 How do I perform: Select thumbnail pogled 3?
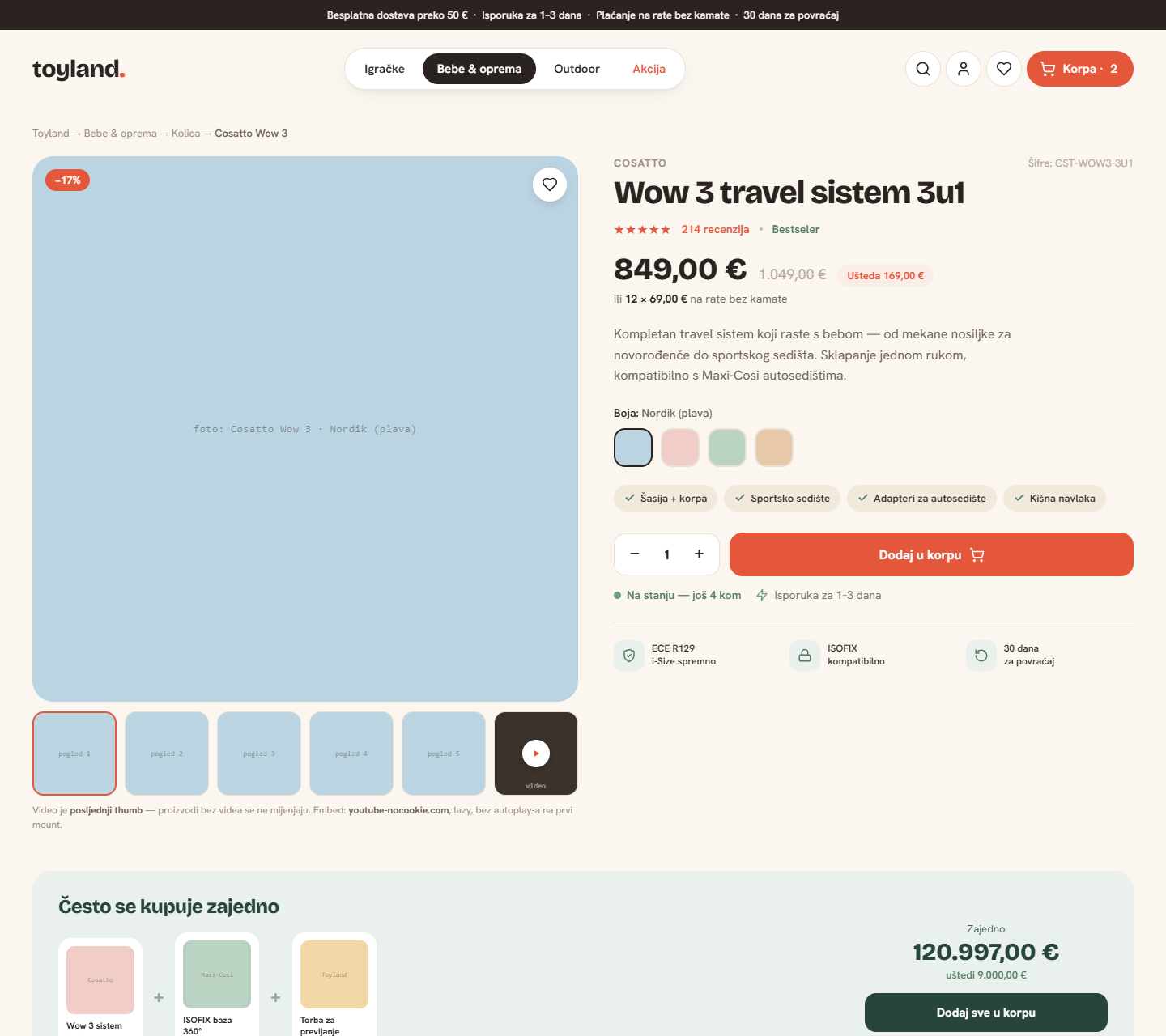[x=259, y=754]
